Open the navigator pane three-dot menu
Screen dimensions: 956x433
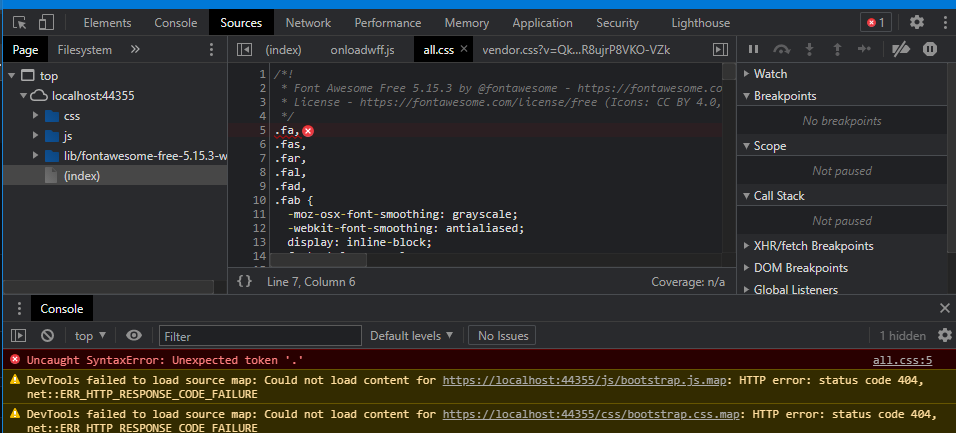click(x=212, y=49)
